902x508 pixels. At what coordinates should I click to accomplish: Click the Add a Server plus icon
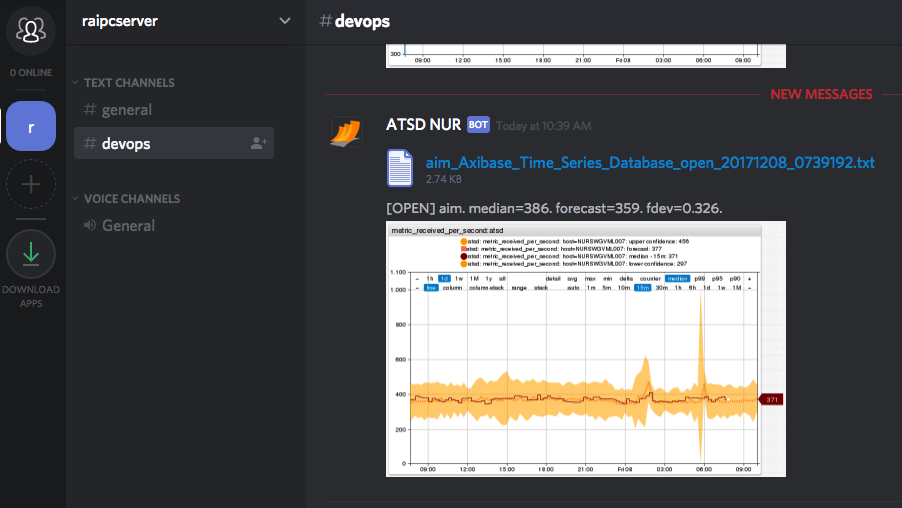point(31,184)
